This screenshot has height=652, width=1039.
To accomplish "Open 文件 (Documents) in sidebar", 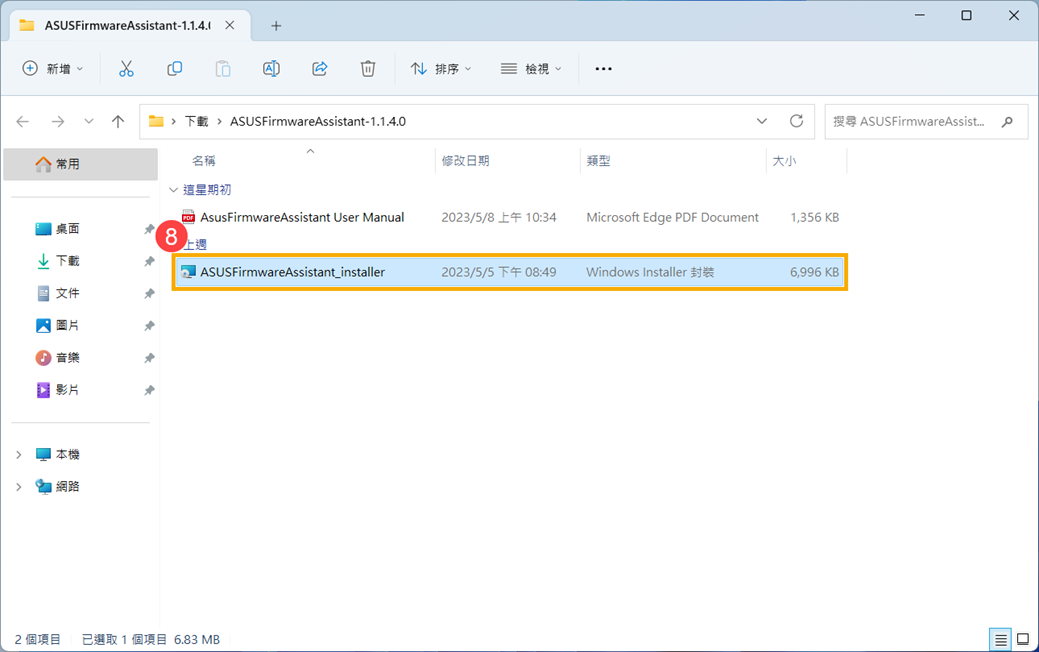I will coord(67,293).
